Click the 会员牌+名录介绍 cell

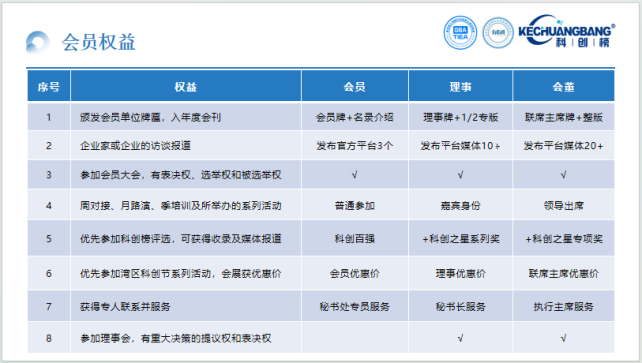point(355,117)
